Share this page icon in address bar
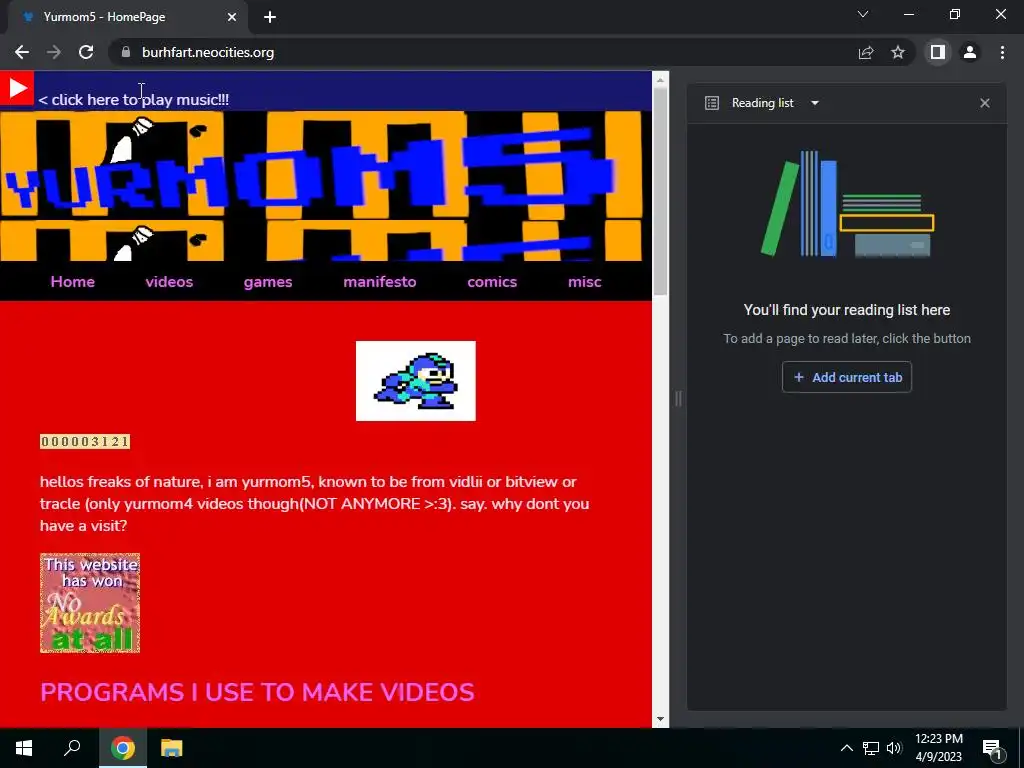The height and width of the screenshot is (768, 1024). coord(866,52)
